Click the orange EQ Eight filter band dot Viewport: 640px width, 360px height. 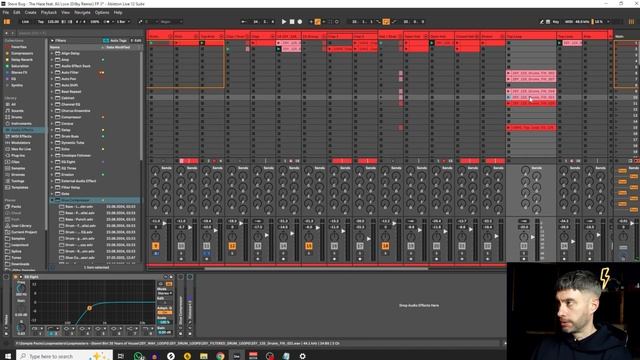click(89, 308)
